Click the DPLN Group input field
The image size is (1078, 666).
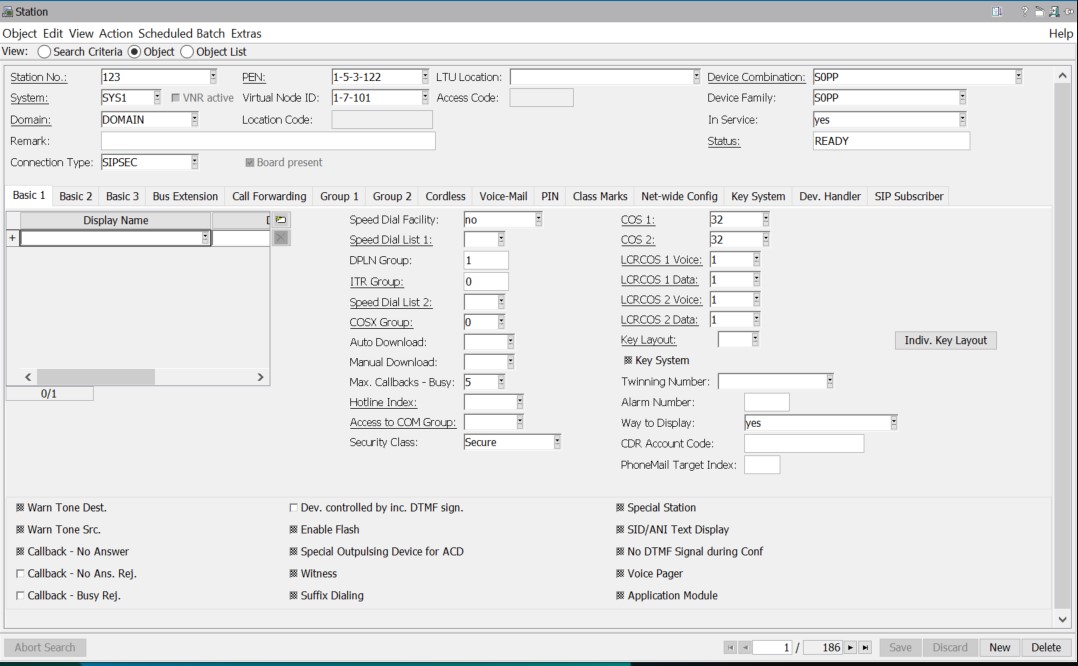click(x=486, y=260)
